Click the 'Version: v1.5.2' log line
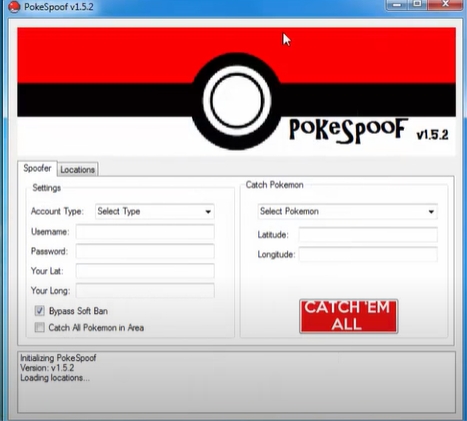Screen dimensions: 467x421 coord(47,368)
